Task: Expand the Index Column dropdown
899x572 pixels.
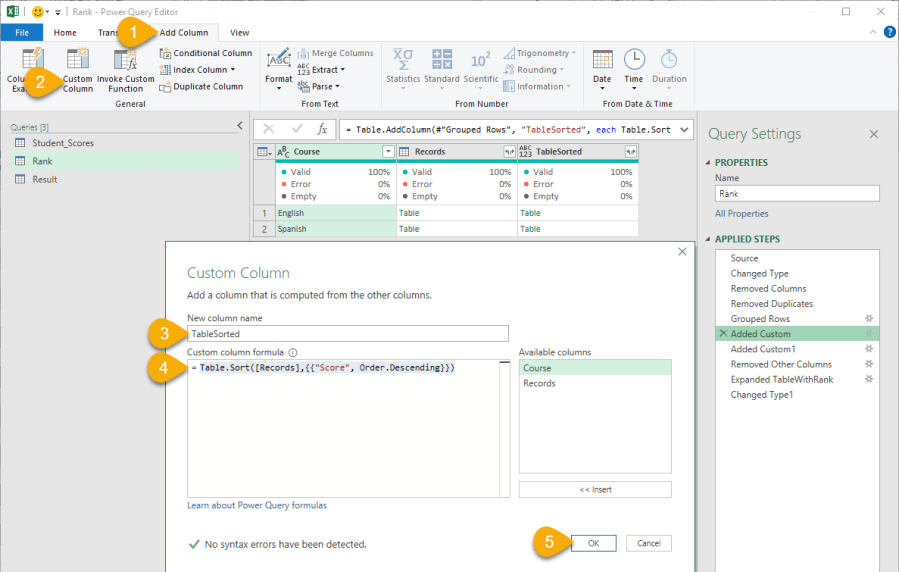Action: 233,70
